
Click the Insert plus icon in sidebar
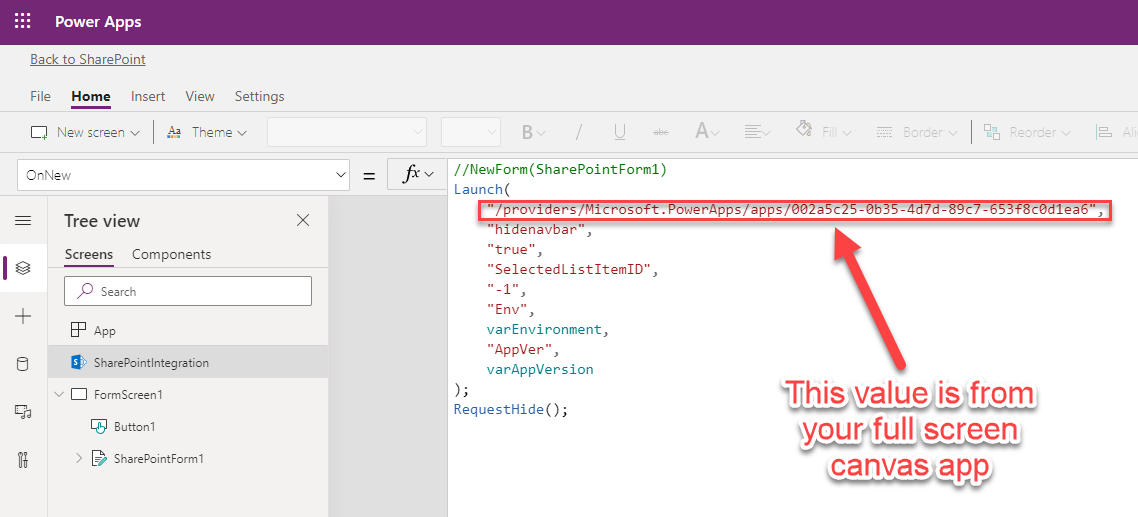coord(23,316)
